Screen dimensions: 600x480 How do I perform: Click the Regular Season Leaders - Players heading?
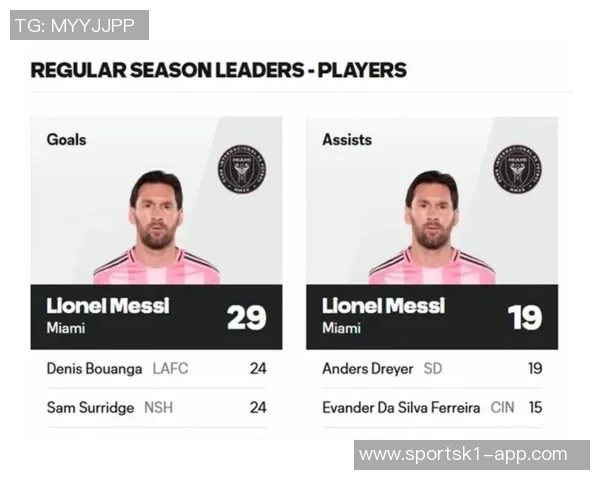218,70
